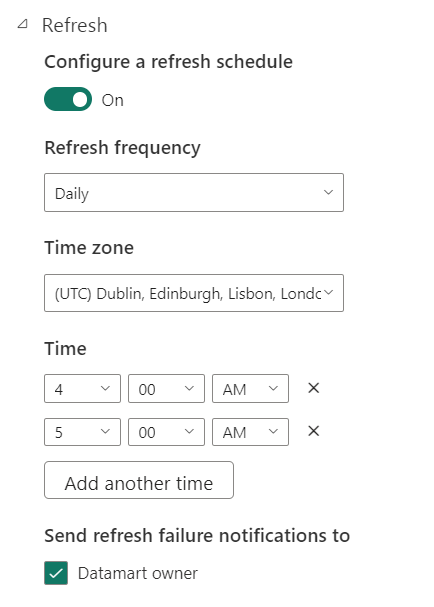This screenshot has width=434, height=607.
Task: Open the minutes dropdown of the 5 AM row
Action: point(166,432)
